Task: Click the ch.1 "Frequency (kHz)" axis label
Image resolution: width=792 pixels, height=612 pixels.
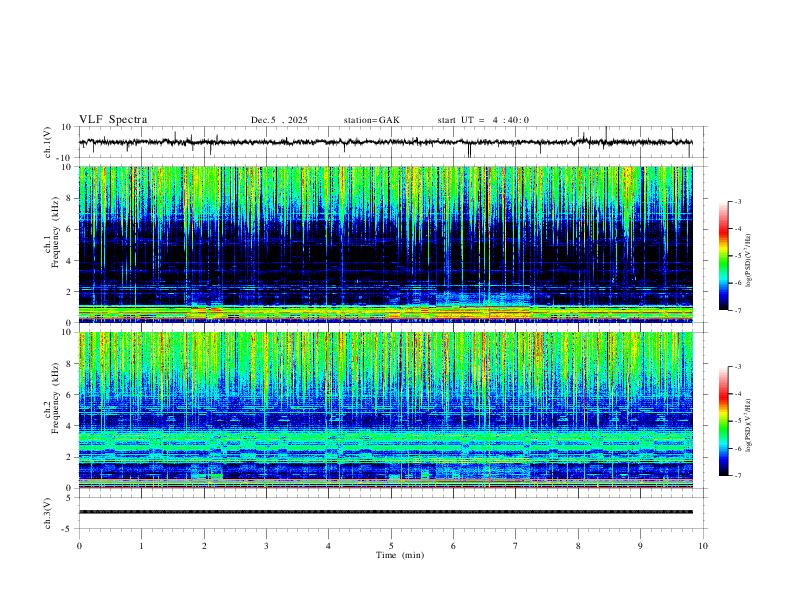Action: point(55,233)
